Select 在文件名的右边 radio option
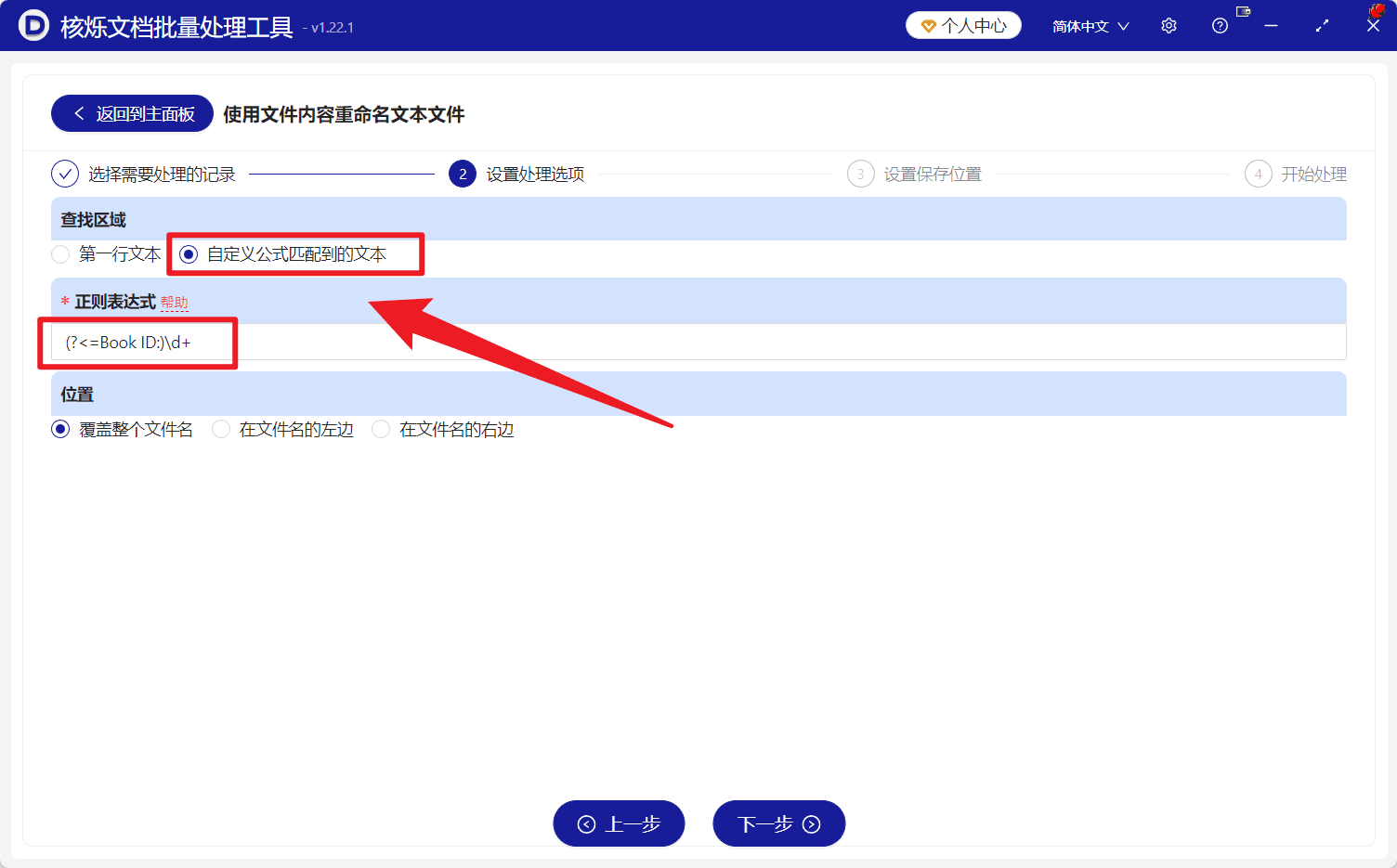This screenshot has height=868, width=1397. pos(443,429)
